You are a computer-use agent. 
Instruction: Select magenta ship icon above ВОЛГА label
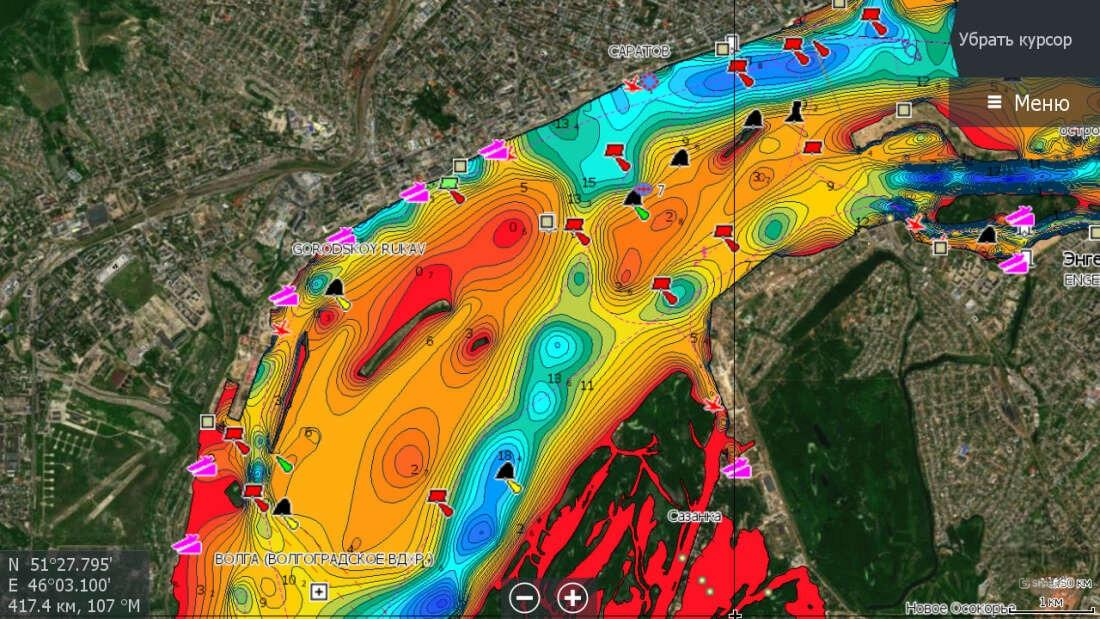point(187,544)
